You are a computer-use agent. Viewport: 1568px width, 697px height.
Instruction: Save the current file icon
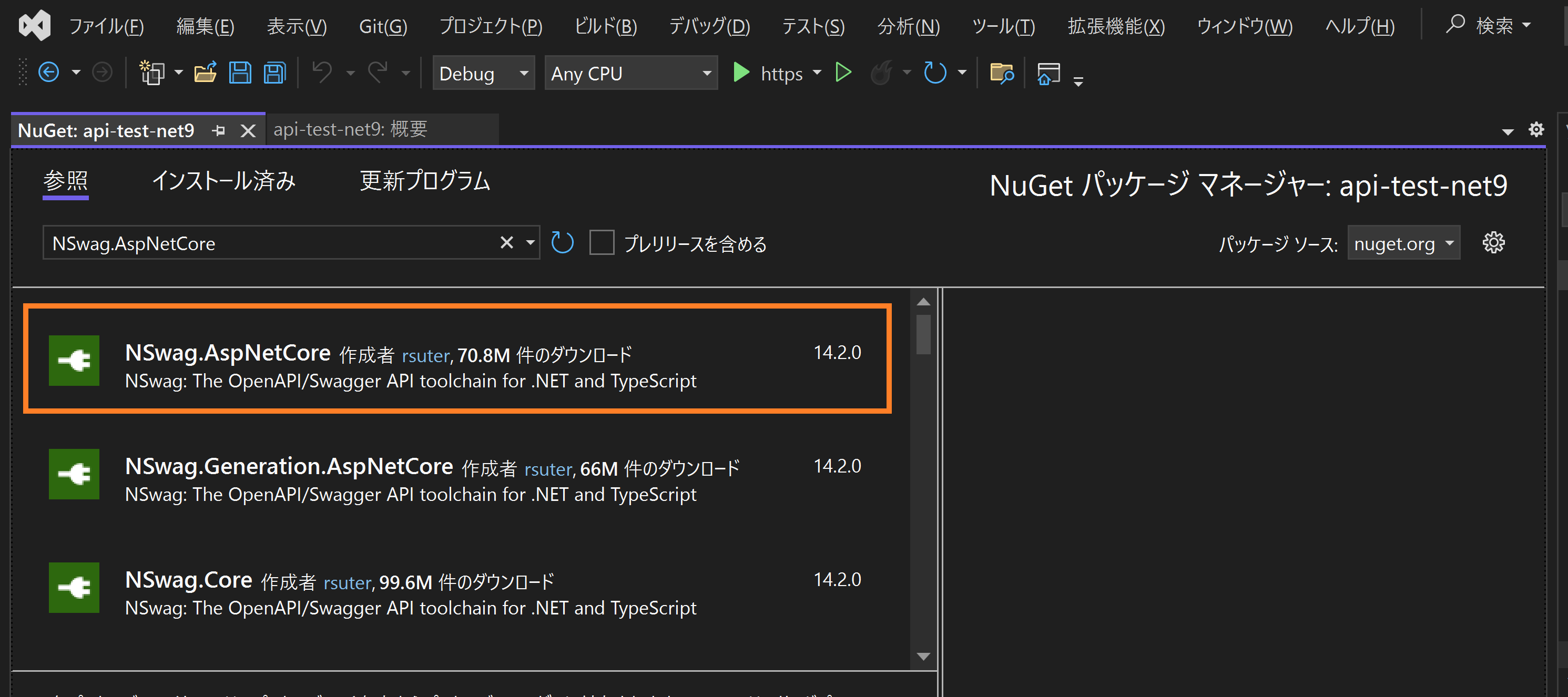[x=240, y=73]
